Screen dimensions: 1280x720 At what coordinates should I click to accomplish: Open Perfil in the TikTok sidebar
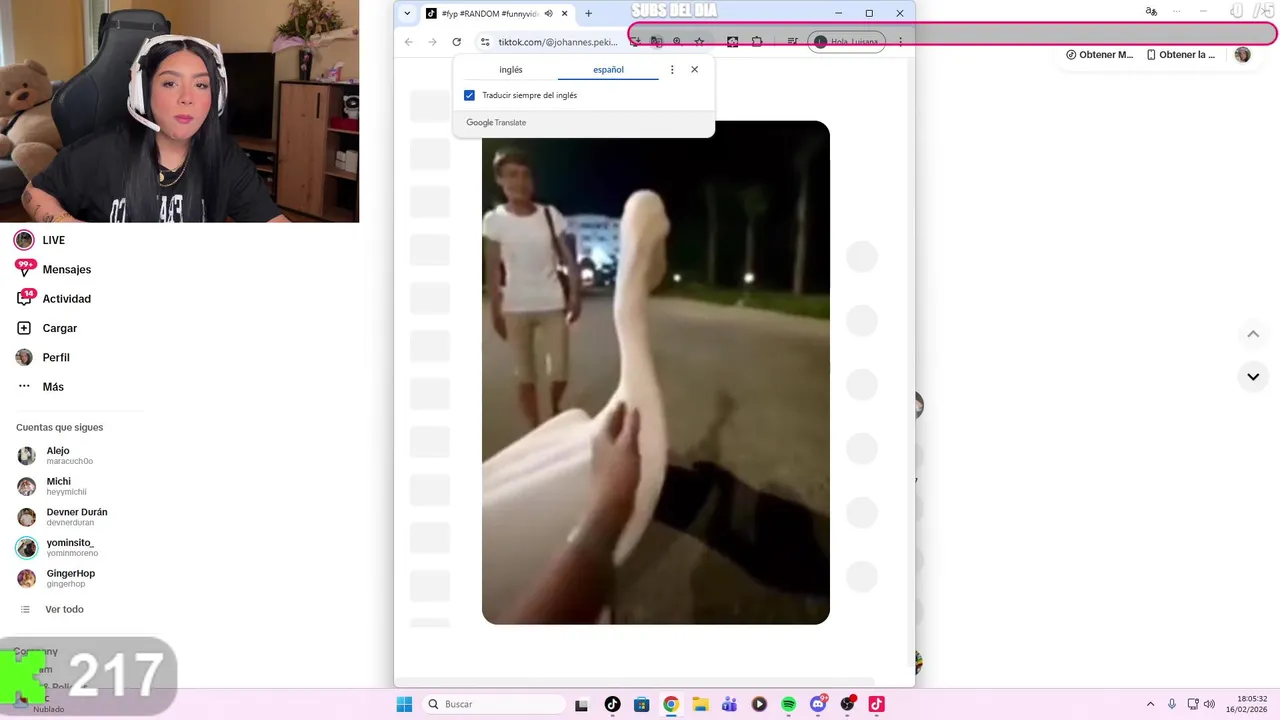tap(42, 357)
